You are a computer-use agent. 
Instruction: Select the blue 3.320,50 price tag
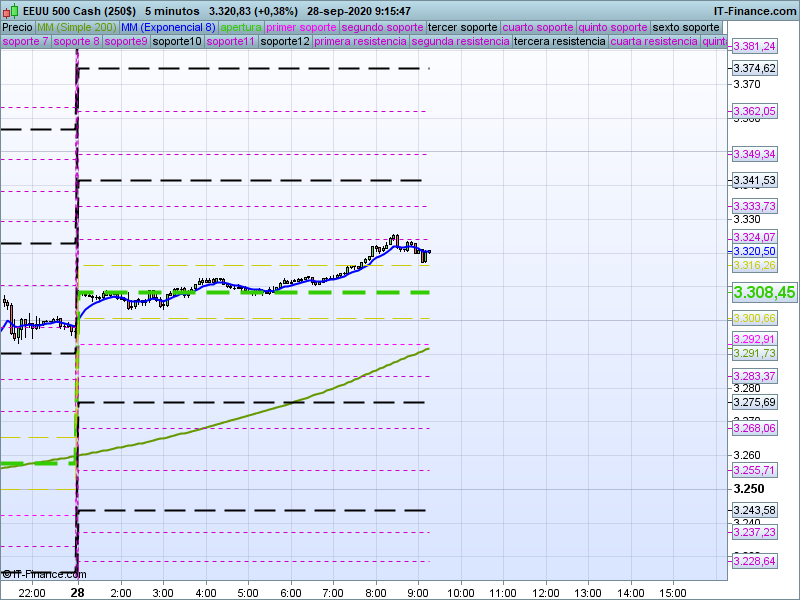tap(754, 251)
